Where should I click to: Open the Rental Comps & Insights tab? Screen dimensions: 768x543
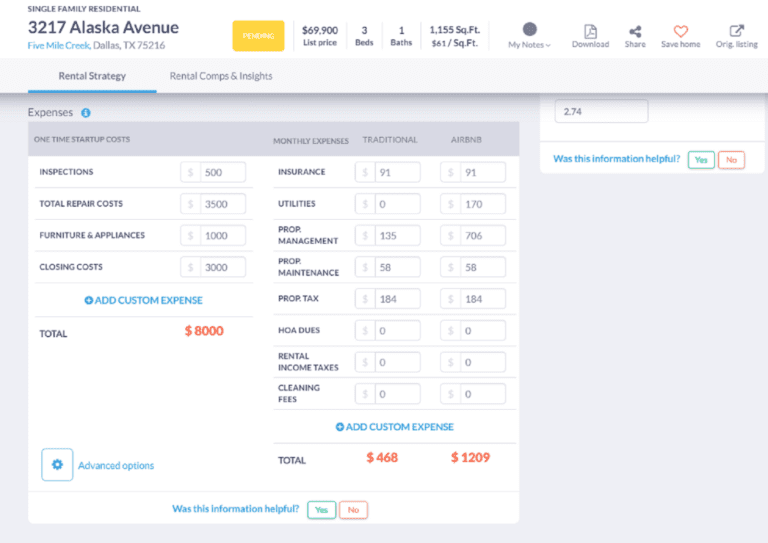pyautogui.click(x=221, y=76)
